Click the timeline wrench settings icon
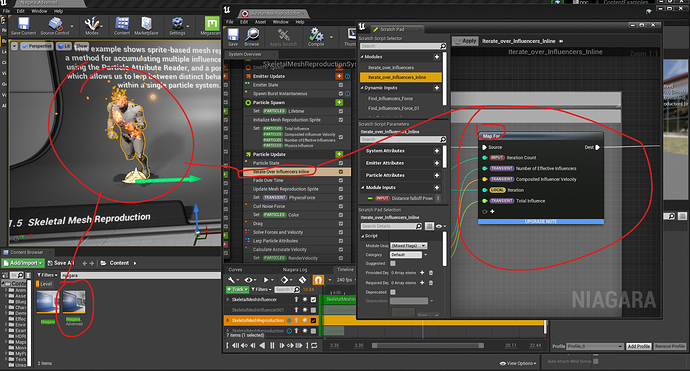 (231, 280)
